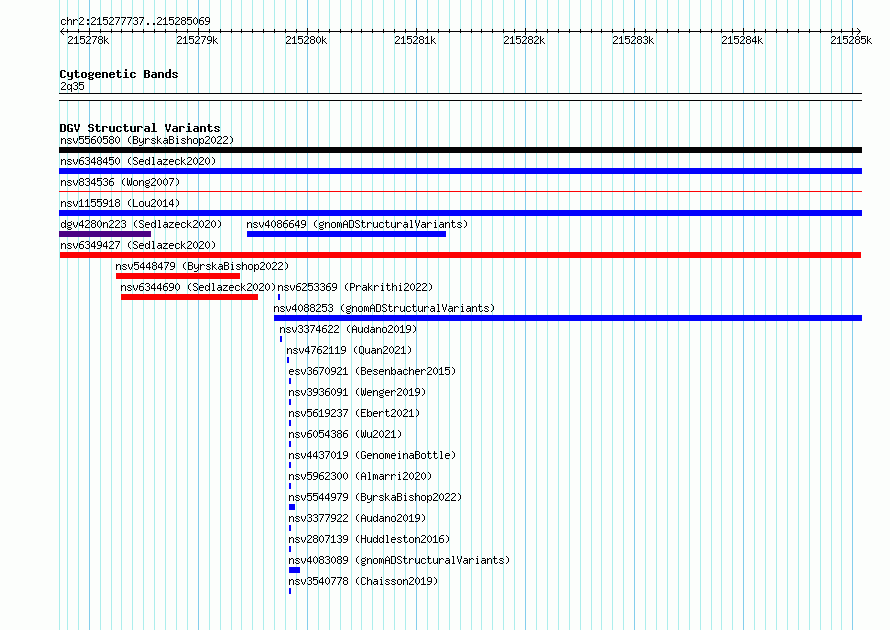890x630 pixels.
Task: Click the 215283k ruler tick label
Action: pos(633,40)
